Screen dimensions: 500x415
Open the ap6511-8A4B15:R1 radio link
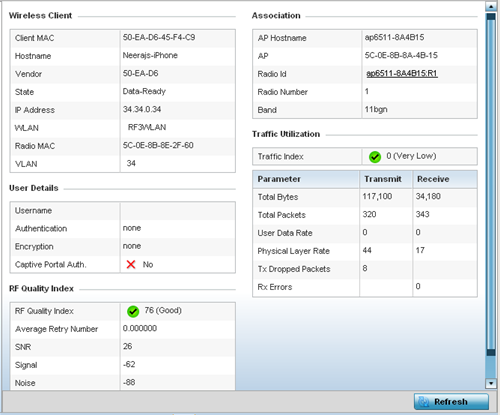402,74
